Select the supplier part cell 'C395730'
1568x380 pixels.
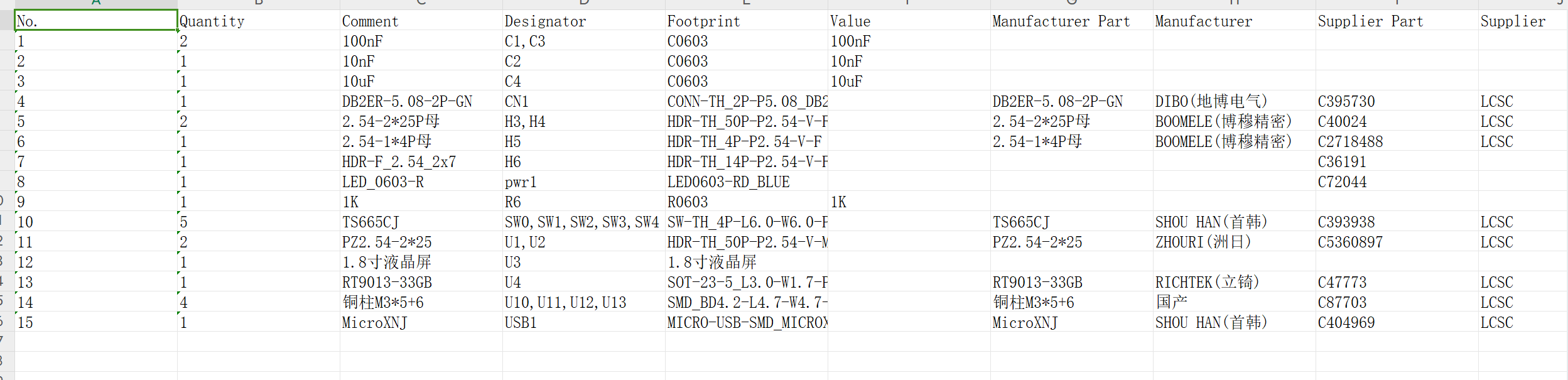1346,102
